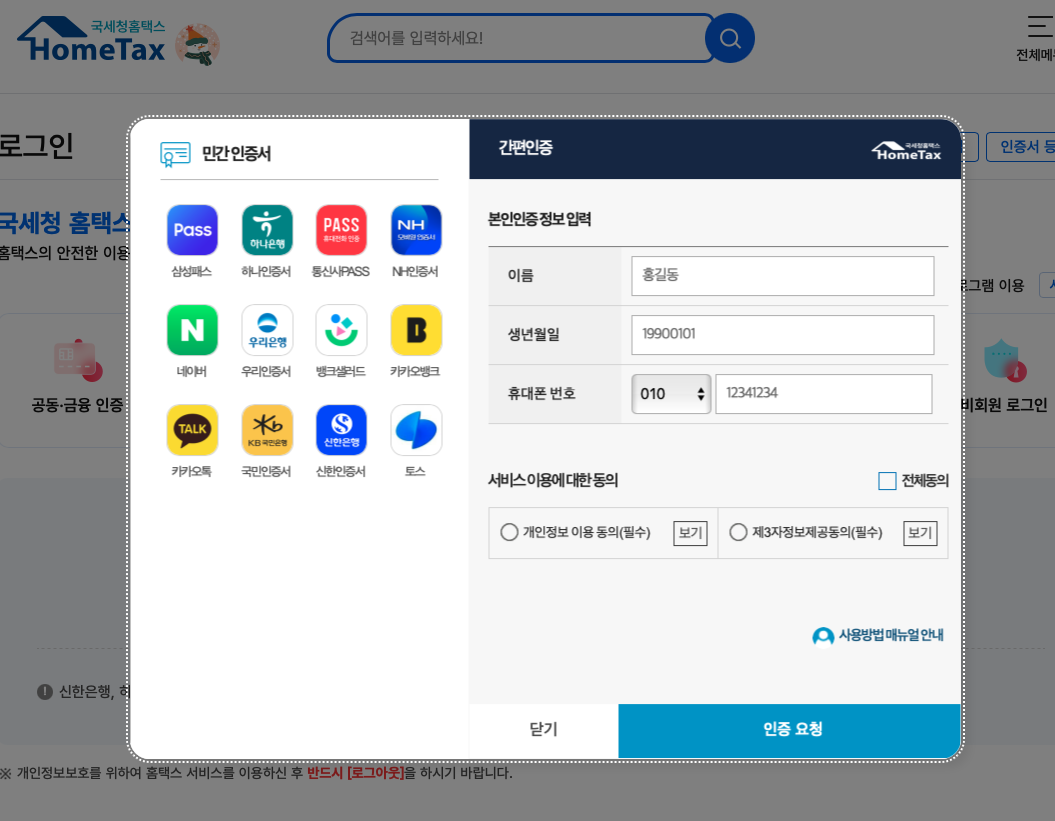
Task: Open the 010 phone prefix dropdown
Action: click(x=671, y=394)
